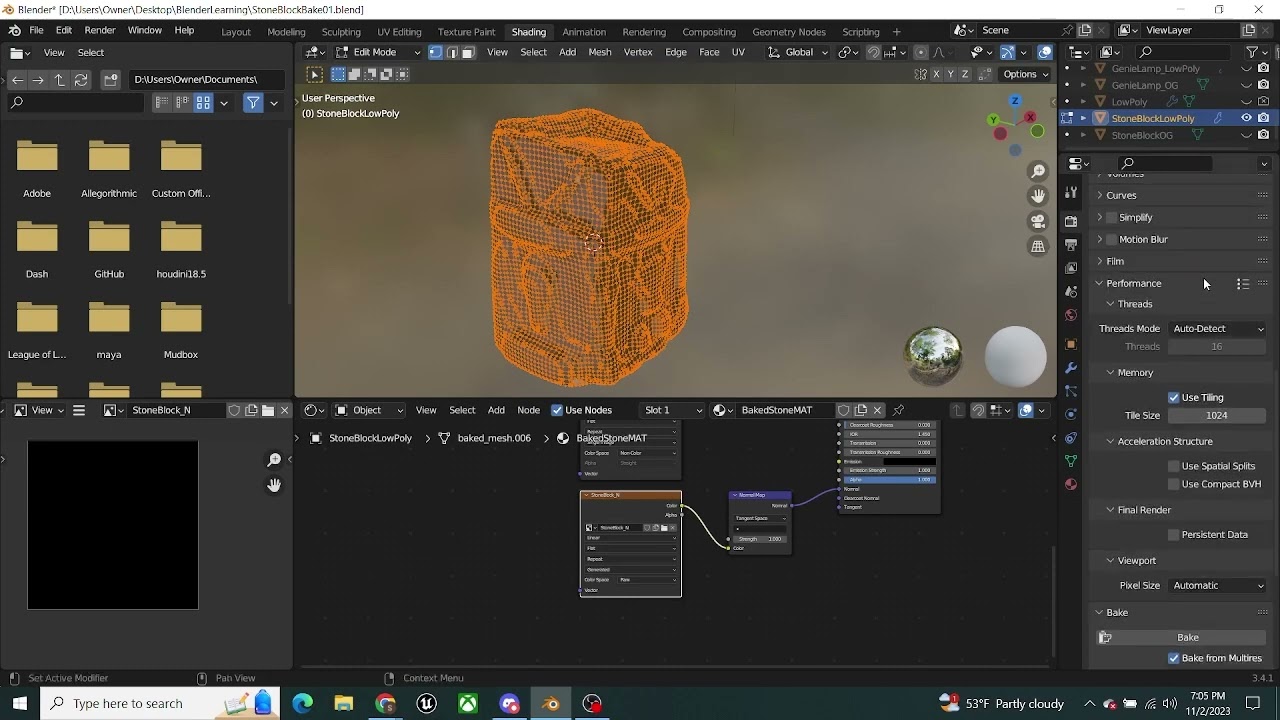This screenshot has width=1280, height=720.
Task: Open Threads Mode Auto-Detect dropdown
Action: click(1217, 329)
